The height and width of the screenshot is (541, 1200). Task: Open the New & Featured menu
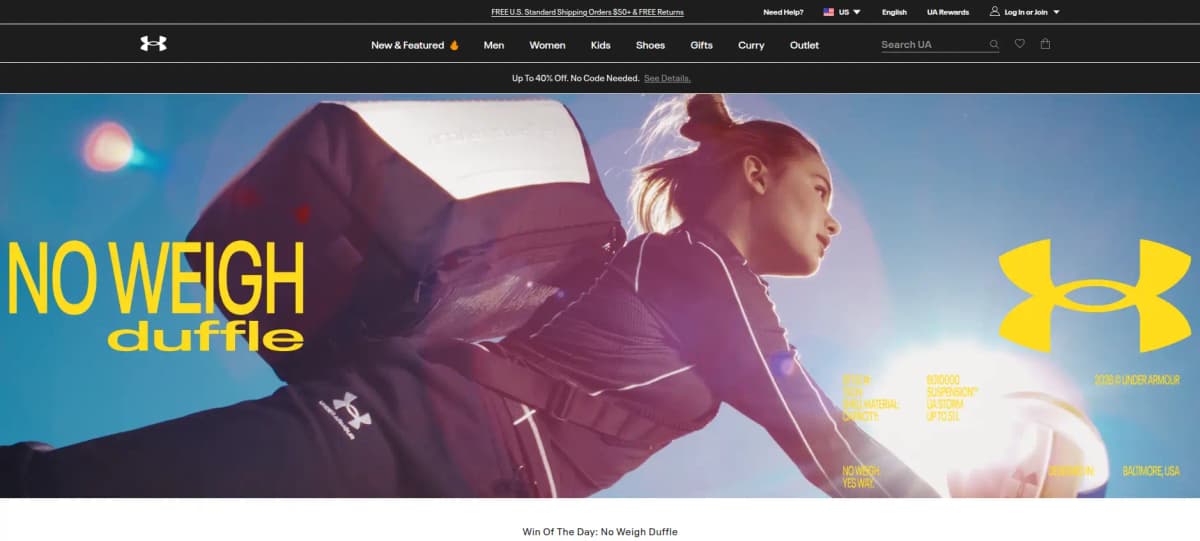coord(407,45)
